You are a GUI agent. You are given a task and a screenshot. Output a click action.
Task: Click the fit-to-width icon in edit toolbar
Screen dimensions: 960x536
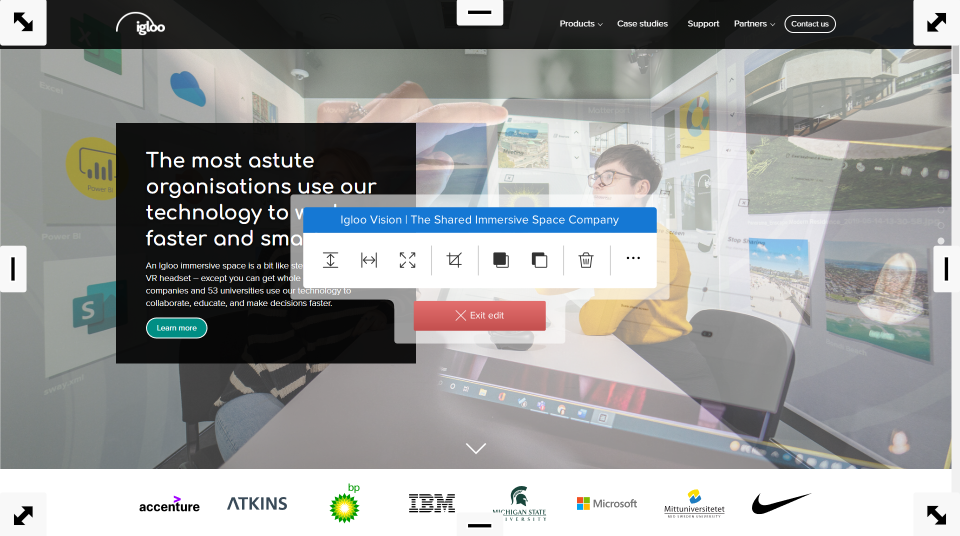[369, 260]
